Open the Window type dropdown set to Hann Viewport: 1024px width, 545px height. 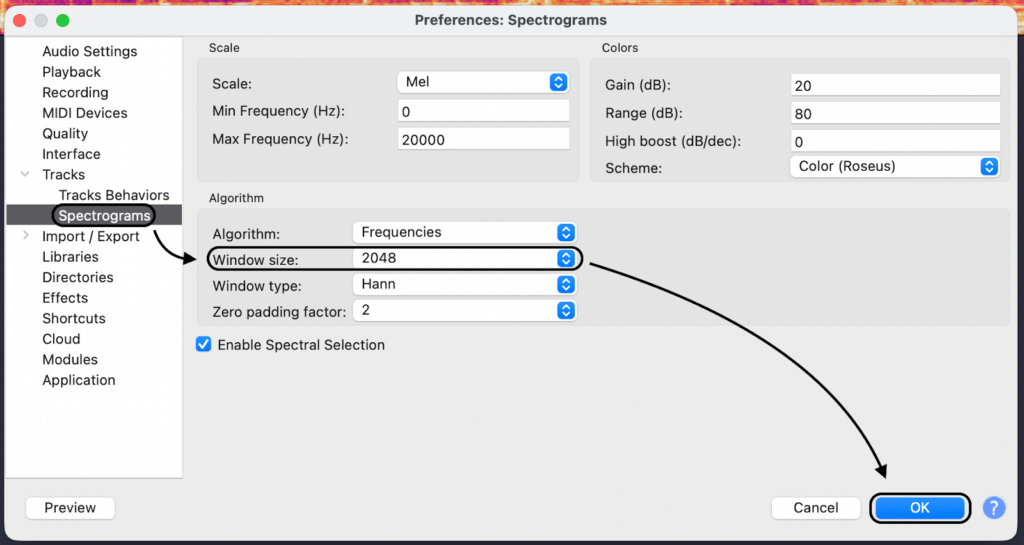(464, 285)
